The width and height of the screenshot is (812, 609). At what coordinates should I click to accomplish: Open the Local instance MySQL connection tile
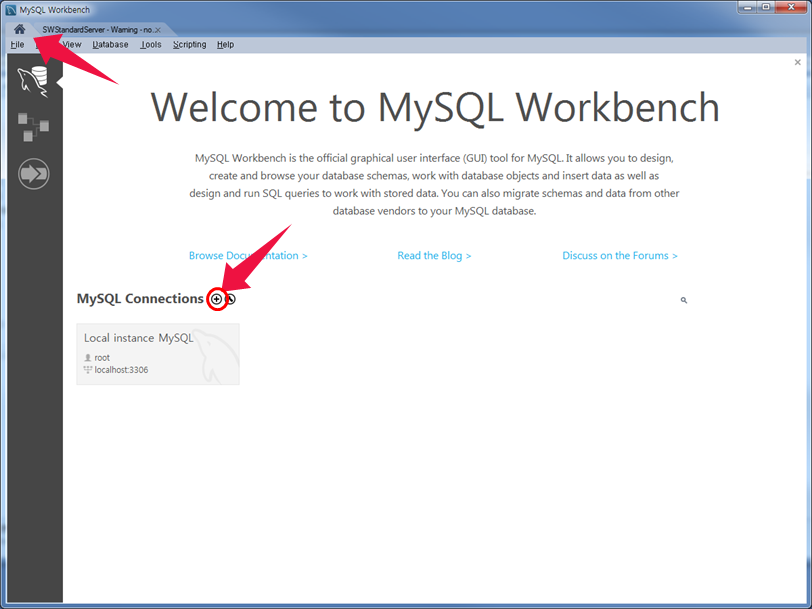(x=158, y=354)
